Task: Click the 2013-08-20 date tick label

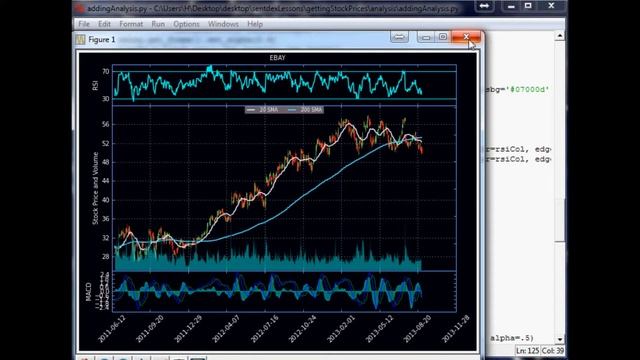Action: pyautogui.click(x=418, y=329)
